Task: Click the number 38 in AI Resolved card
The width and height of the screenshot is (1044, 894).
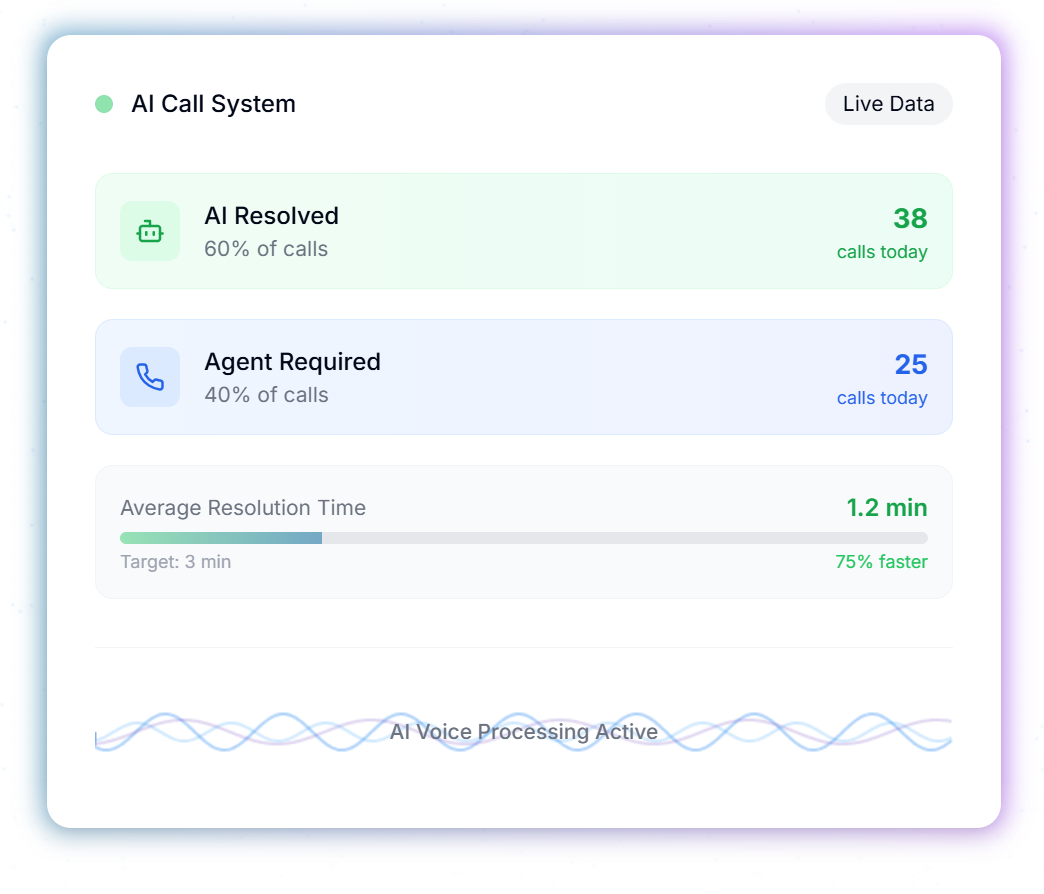Action: [910, 218]
